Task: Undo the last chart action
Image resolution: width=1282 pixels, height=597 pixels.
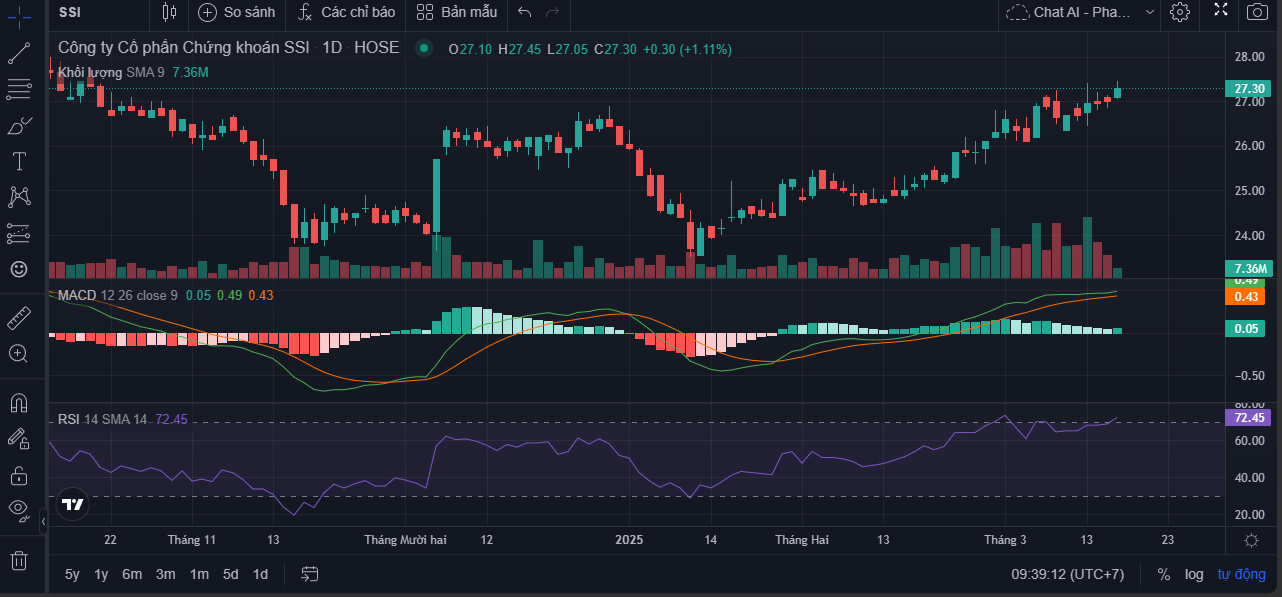Action: (x=525, y=12)
